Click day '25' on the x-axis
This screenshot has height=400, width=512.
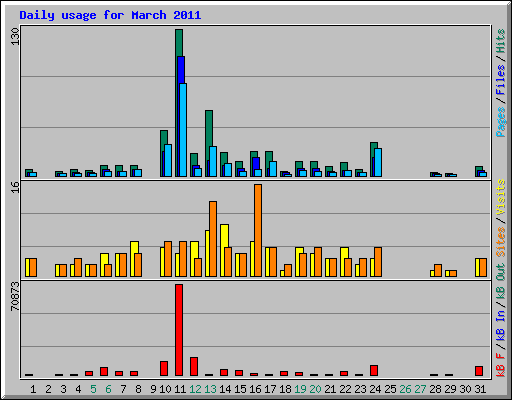point(390,389)
